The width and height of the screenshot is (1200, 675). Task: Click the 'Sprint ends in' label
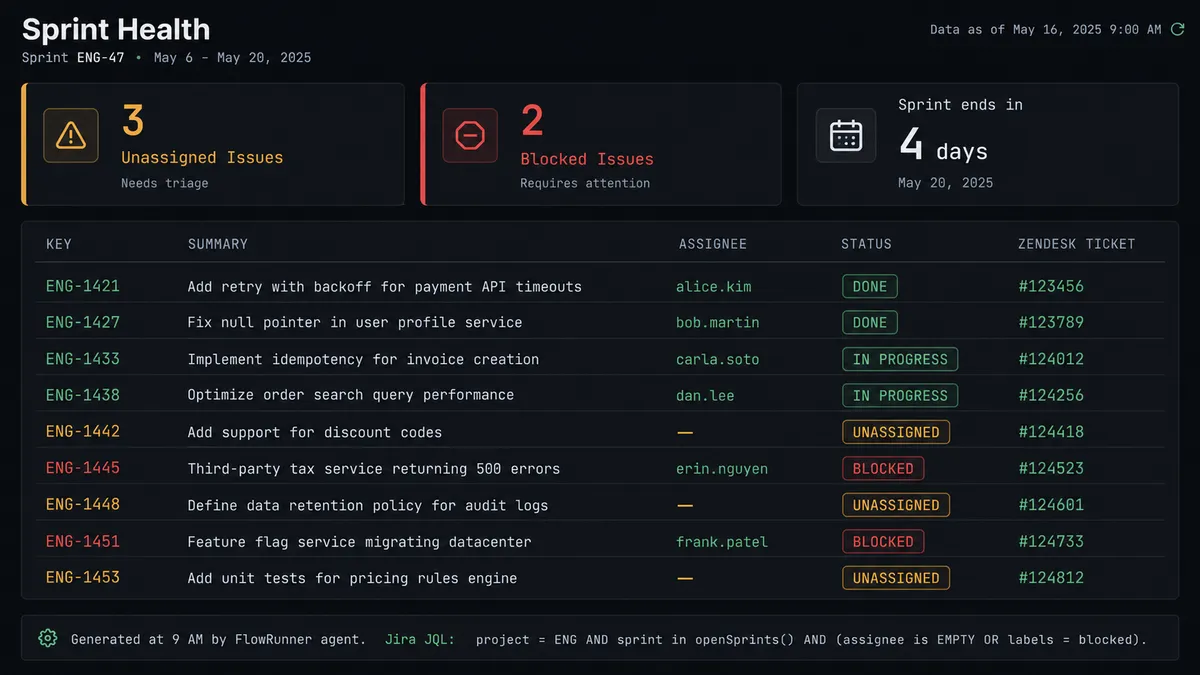pos(960,104)
